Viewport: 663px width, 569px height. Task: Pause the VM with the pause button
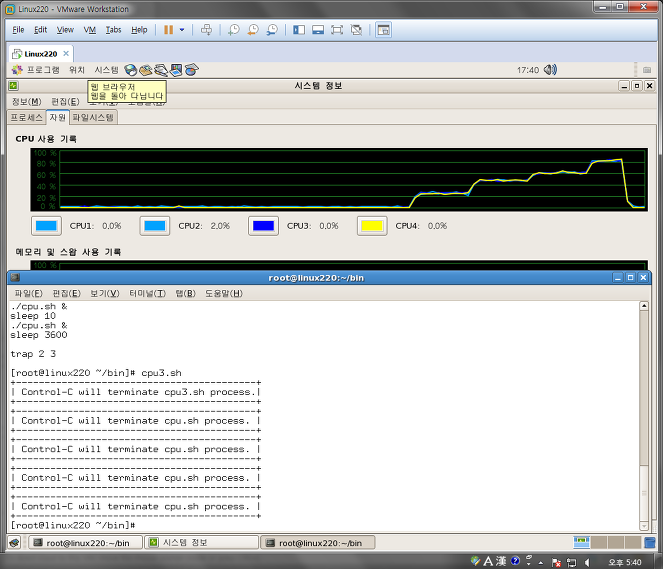[168, 30]
